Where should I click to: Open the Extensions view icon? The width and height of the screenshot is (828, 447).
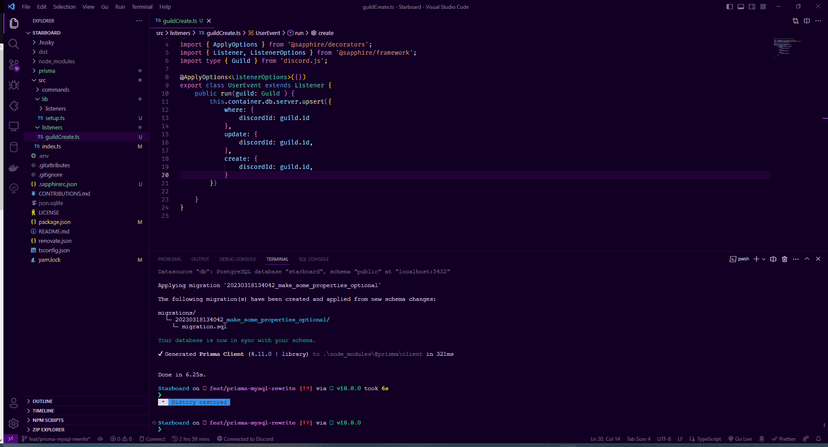[x=14, y=106]
